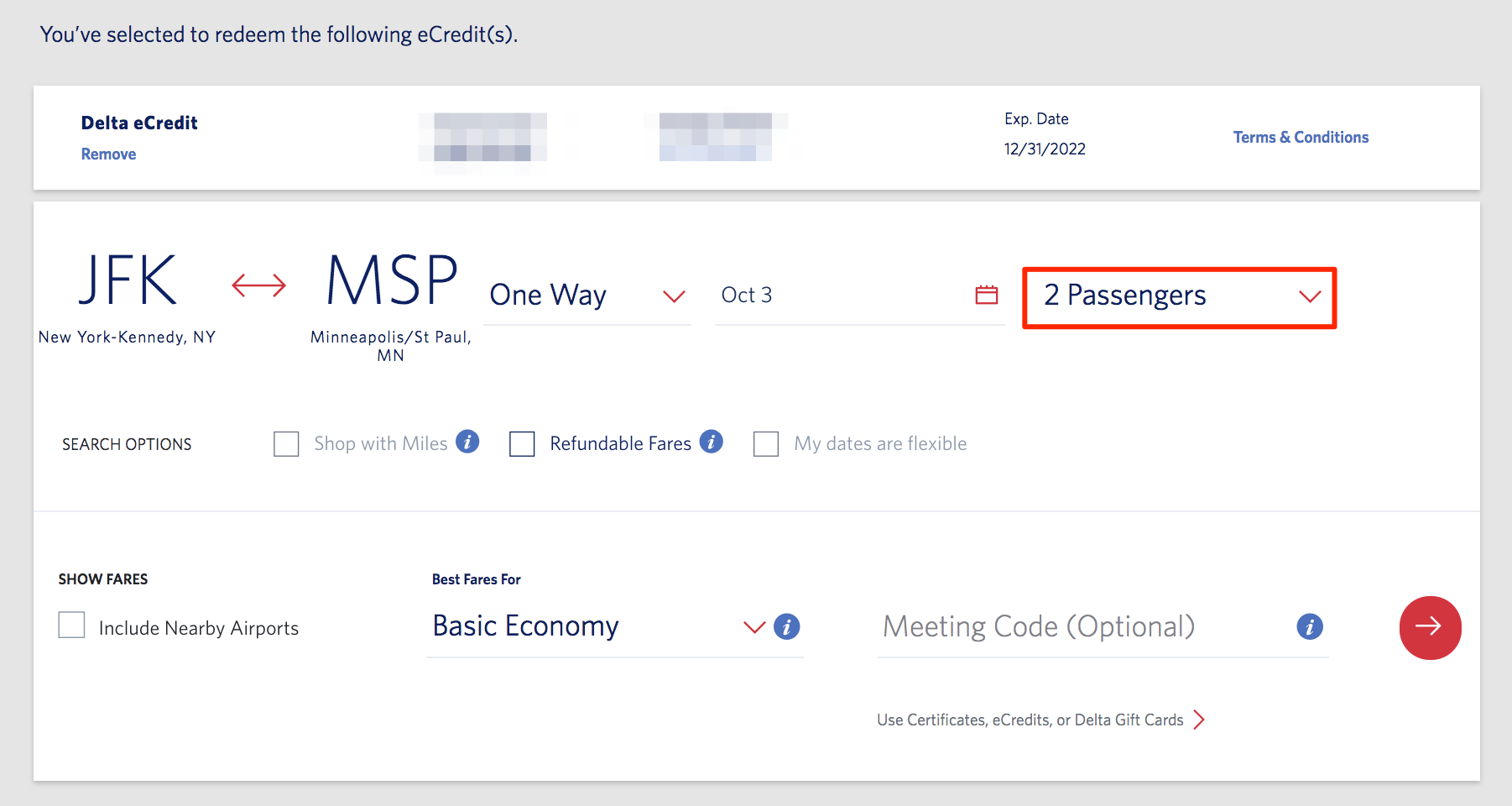This screenshot has height=806, width=1512.
Task: Enable Include Nearby Airports option
Action: (71, 625)
